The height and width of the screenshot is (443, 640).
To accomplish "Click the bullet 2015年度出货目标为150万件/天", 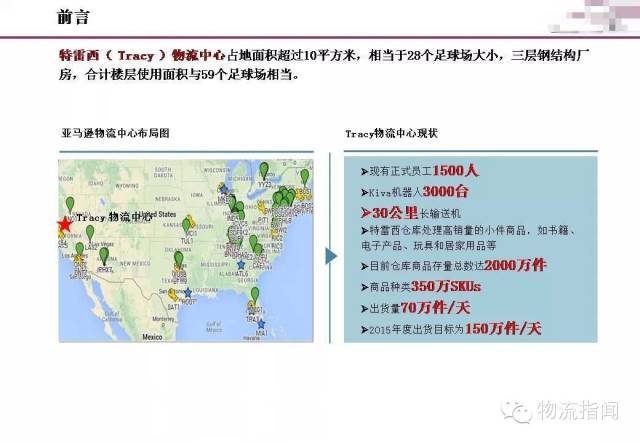I will coord(451,329).
